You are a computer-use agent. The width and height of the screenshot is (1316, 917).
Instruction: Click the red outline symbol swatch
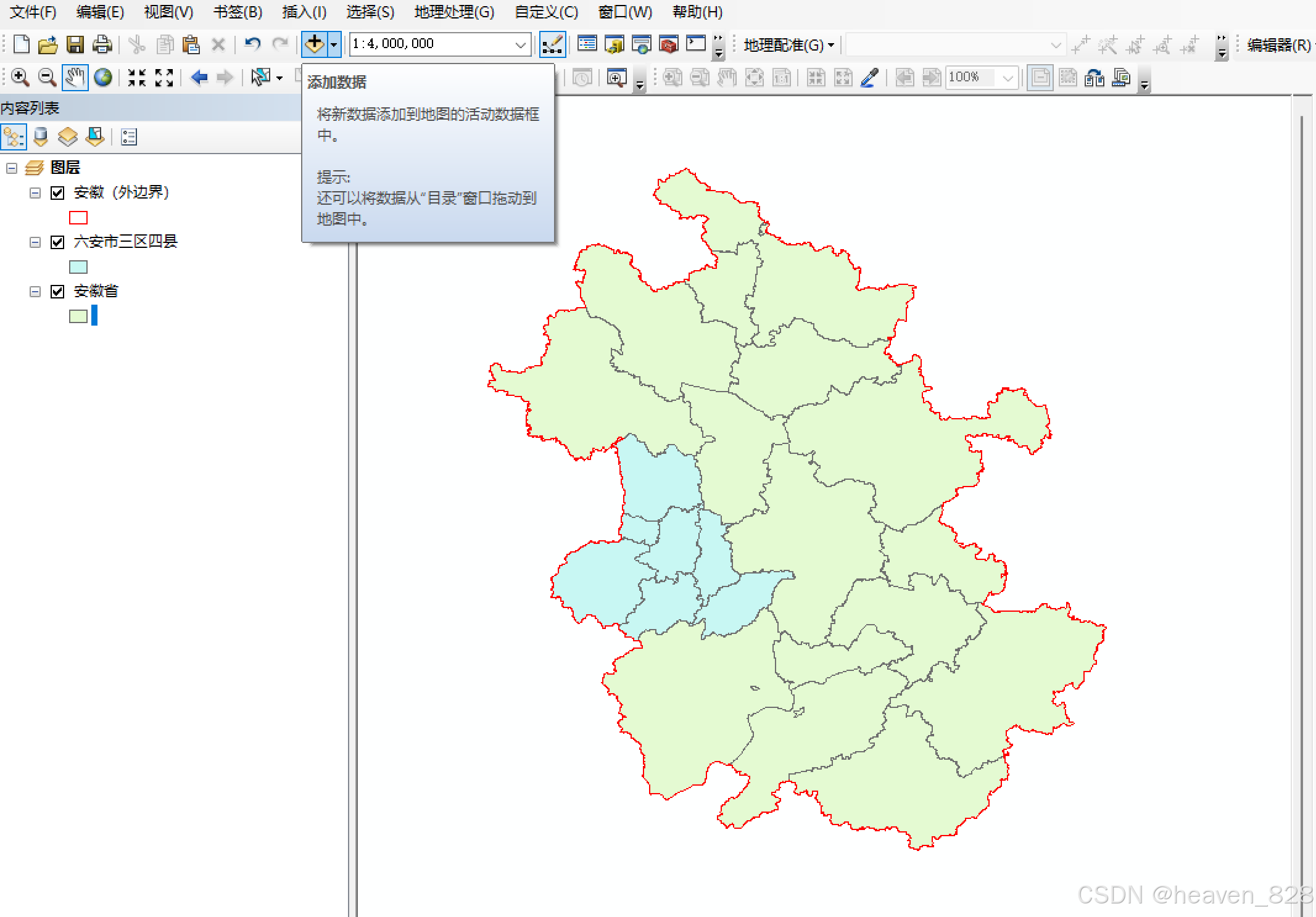pyautogui.click(x=78, y=218)
